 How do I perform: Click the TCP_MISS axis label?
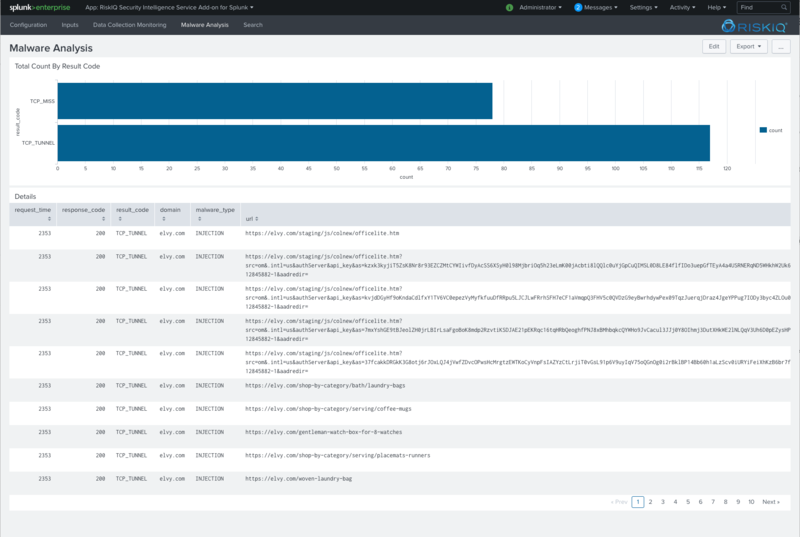42,101
